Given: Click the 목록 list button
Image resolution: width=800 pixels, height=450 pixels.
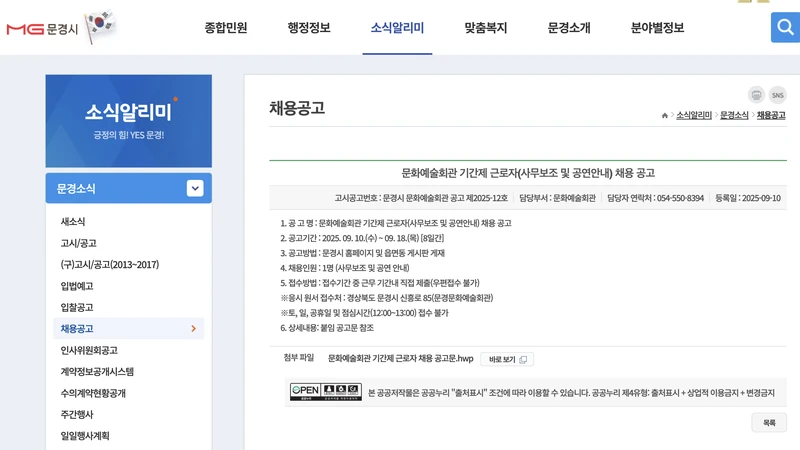Looking at the screenshot, I should tap(769, 422).
